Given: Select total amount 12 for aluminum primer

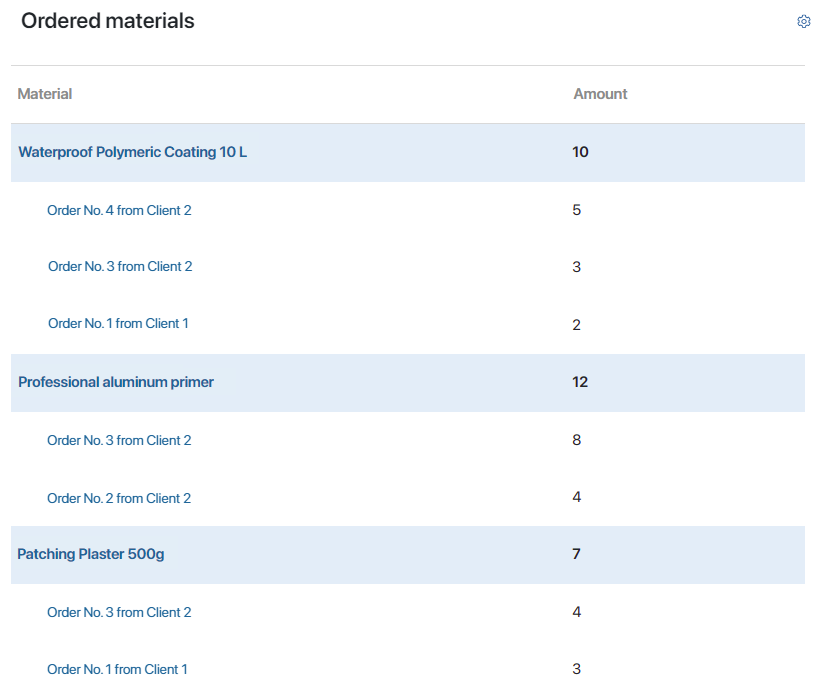Looking at the screenshot, I should tap(580, 382).
